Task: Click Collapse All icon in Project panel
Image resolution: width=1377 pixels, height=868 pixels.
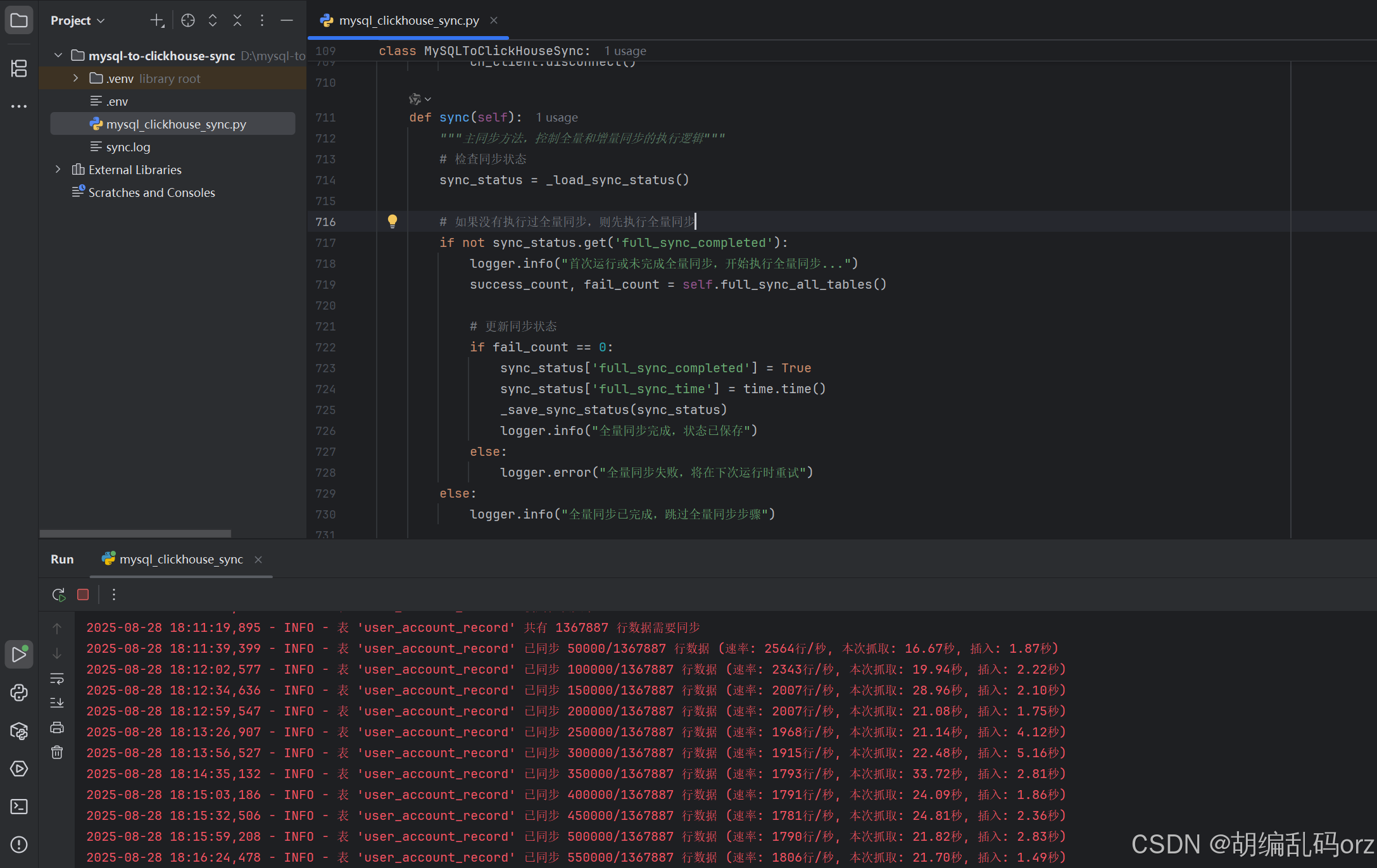Action: tap(237, 20)
